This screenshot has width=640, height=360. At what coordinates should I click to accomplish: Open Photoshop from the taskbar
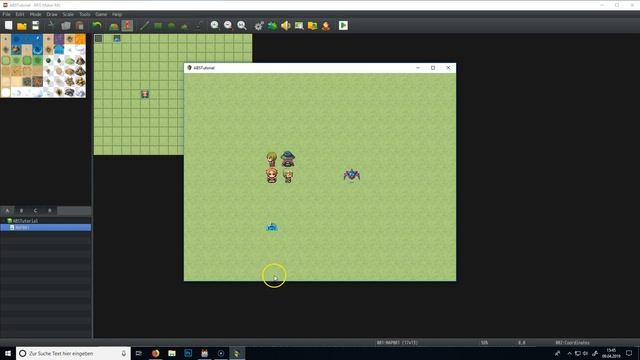tap(188, 353)
